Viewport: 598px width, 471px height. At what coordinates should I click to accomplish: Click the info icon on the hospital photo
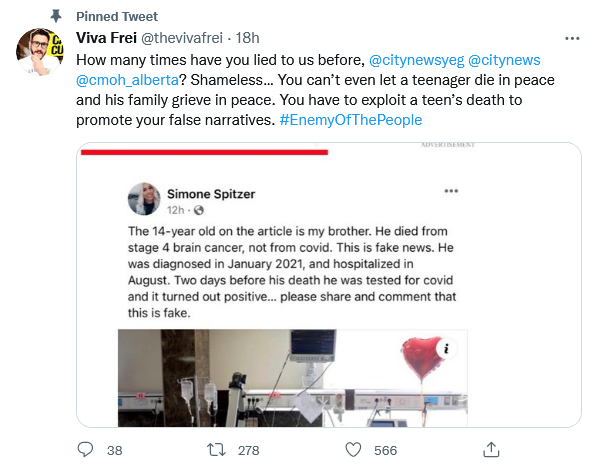[447, 348]
